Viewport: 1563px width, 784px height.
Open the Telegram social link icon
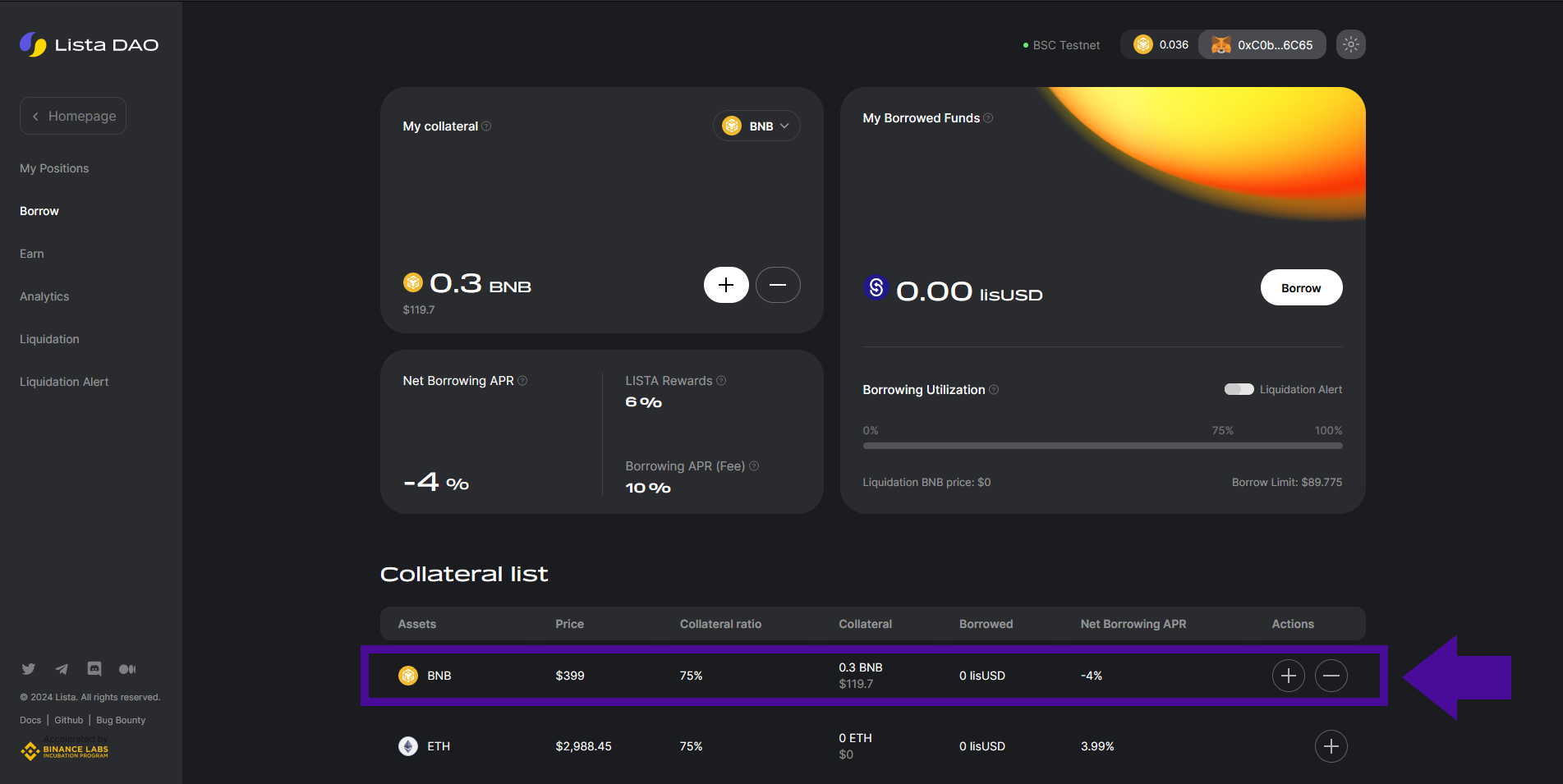62,669
